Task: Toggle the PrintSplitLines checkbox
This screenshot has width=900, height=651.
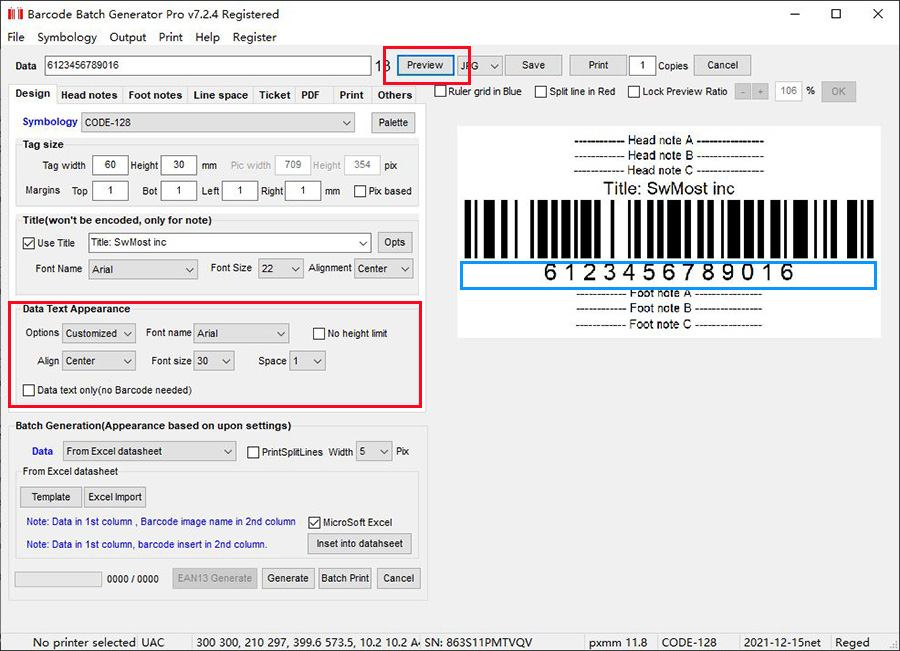Action: coord(253,452)
